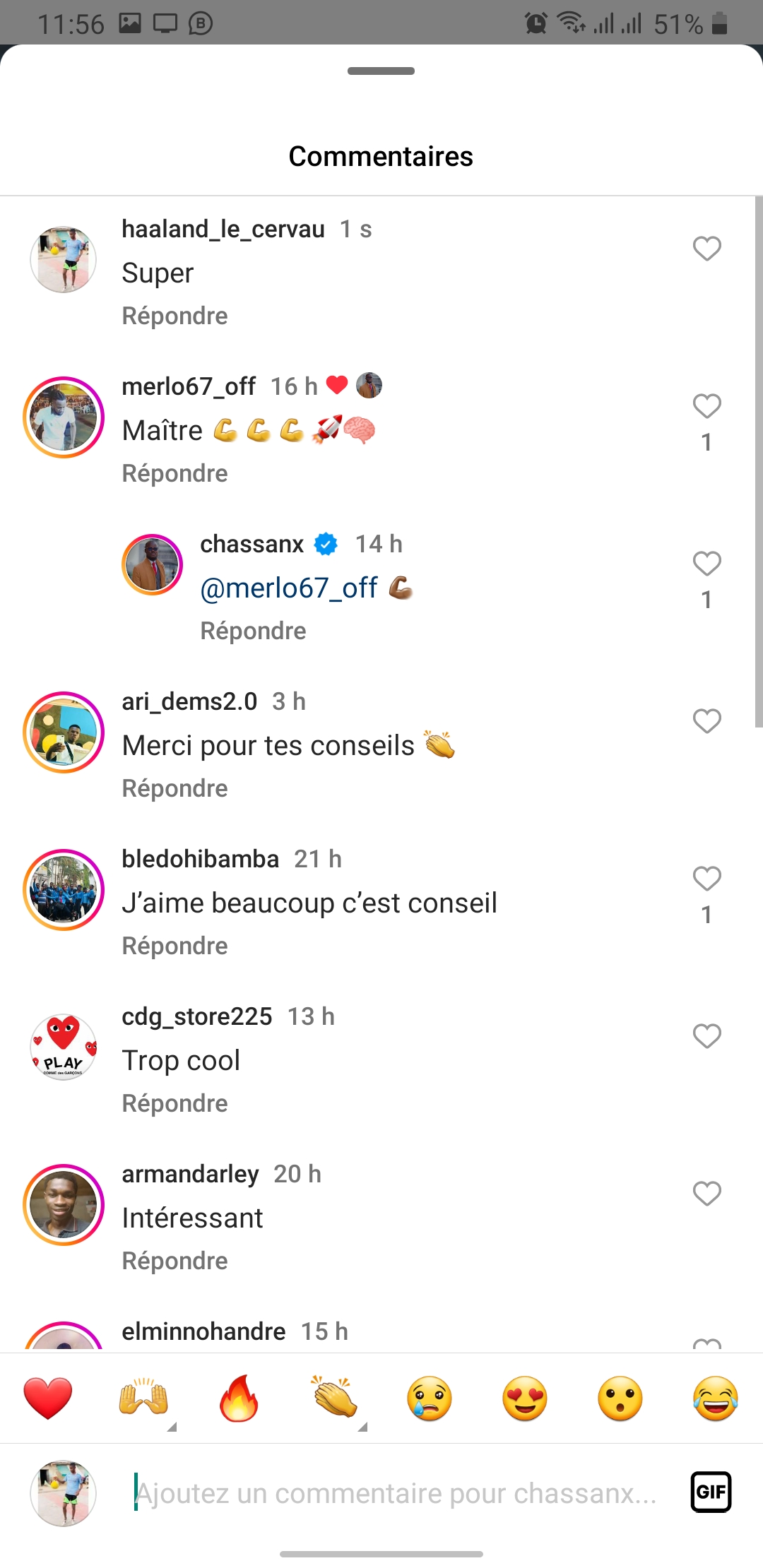
Task: Open the GIF picker
Action: coord(711,1492)
